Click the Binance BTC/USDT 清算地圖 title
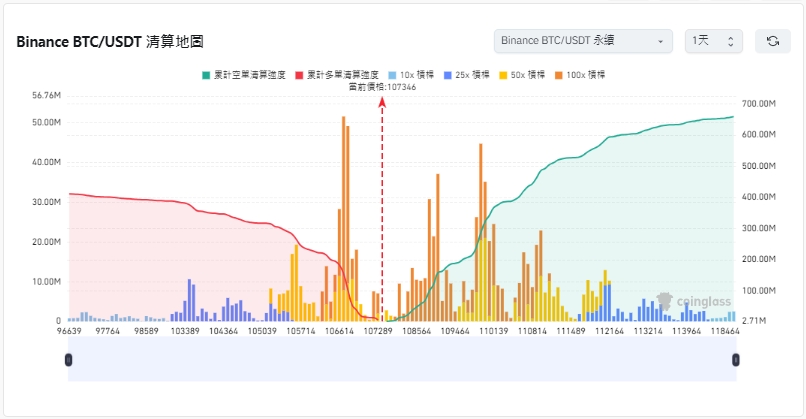This screenshot has height=419, width=806. 110,42
